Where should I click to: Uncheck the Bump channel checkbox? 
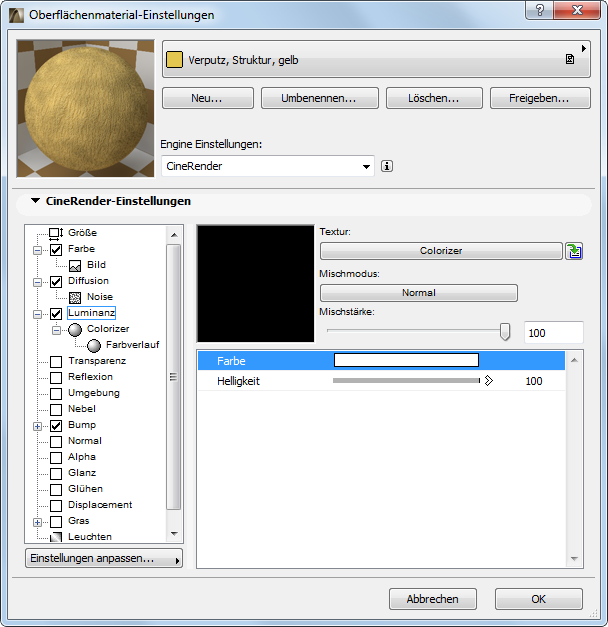point(56,426)
